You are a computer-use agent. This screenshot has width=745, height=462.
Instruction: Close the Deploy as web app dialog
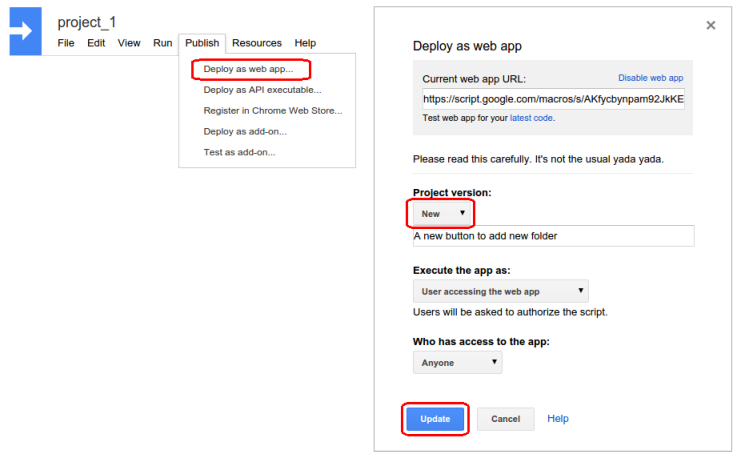point(710,25)
